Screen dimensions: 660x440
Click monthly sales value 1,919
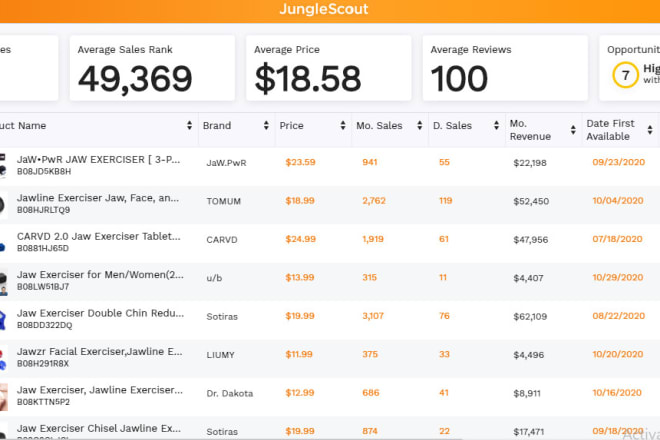click(x=373, y=239)
